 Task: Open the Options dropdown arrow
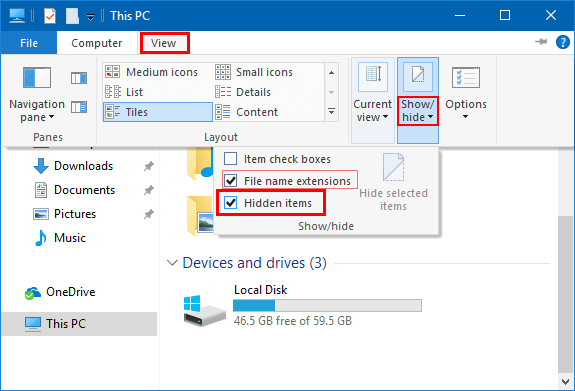[465, 117]
